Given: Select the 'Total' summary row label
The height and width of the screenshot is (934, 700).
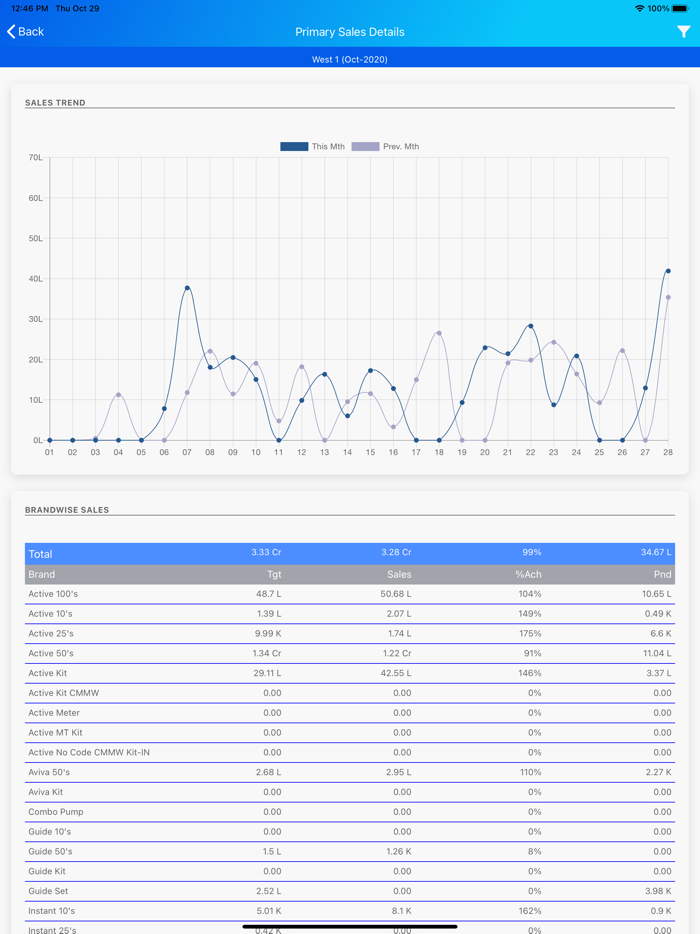Looking at the screenshot, I should (x=41, y=554).
